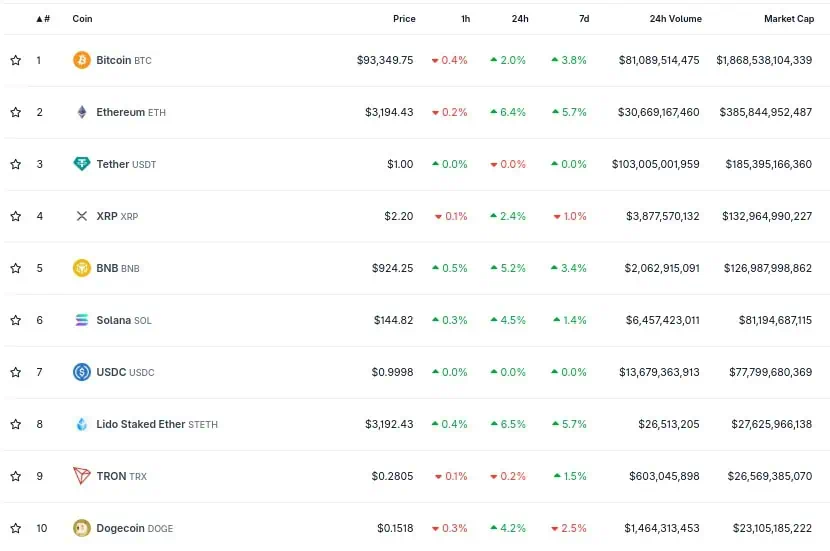Click the TRON logo icon
830x551 pixels.
[81, 476]
